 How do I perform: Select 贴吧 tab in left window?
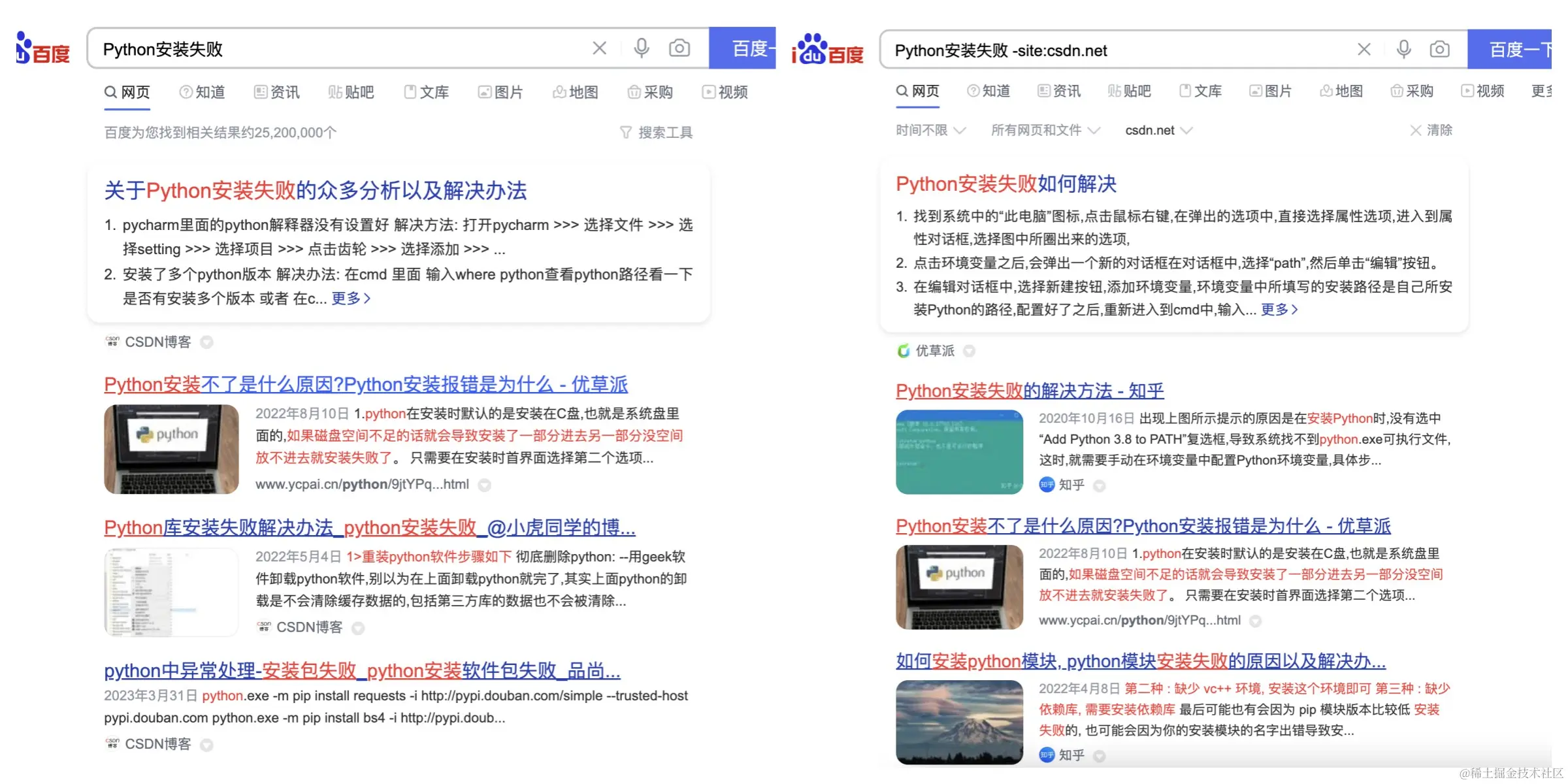click(x=351, y=92)
